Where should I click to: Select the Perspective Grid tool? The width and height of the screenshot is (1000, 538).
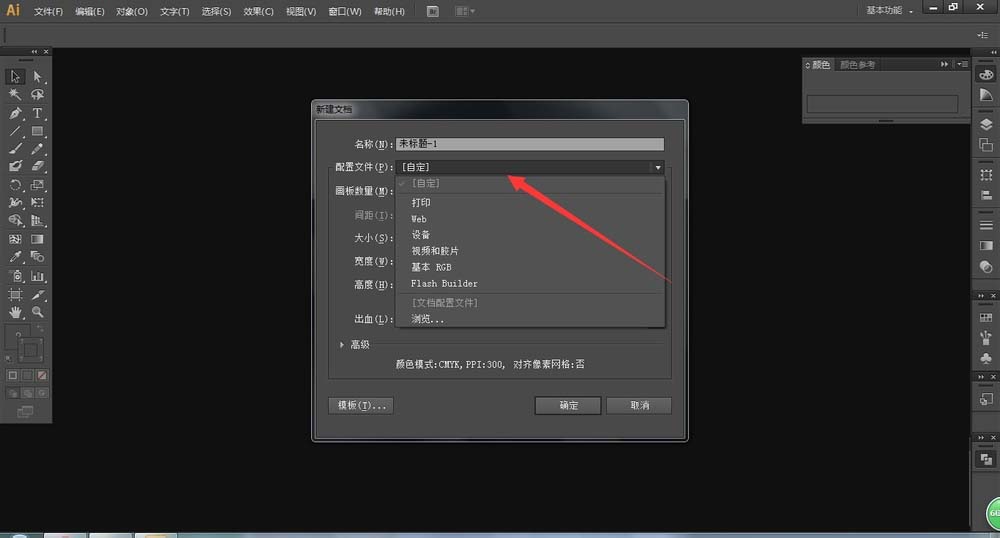(38, 221)
